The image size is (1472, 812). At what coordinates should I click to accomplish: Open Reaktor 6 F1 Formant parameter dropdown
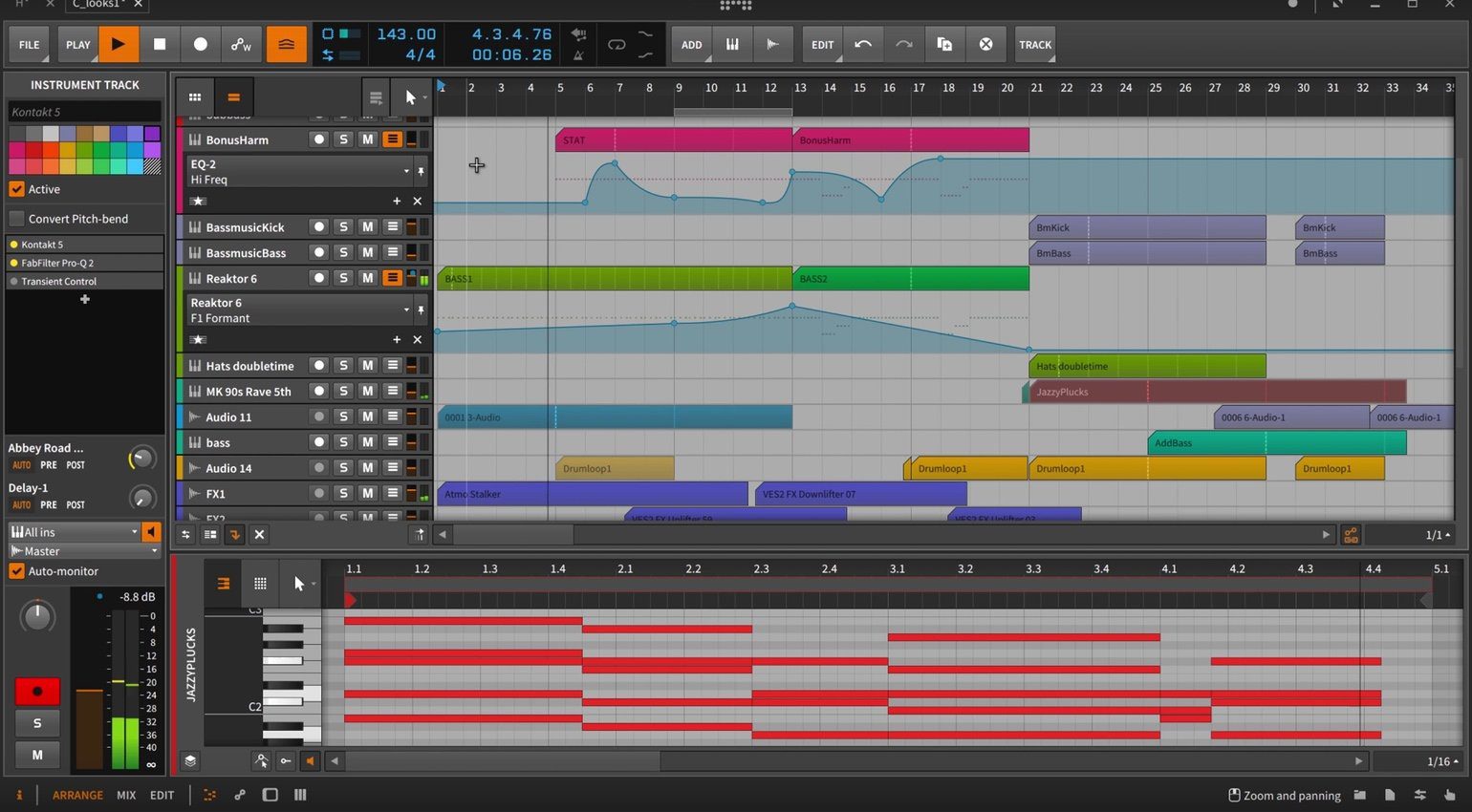(298, 310)
